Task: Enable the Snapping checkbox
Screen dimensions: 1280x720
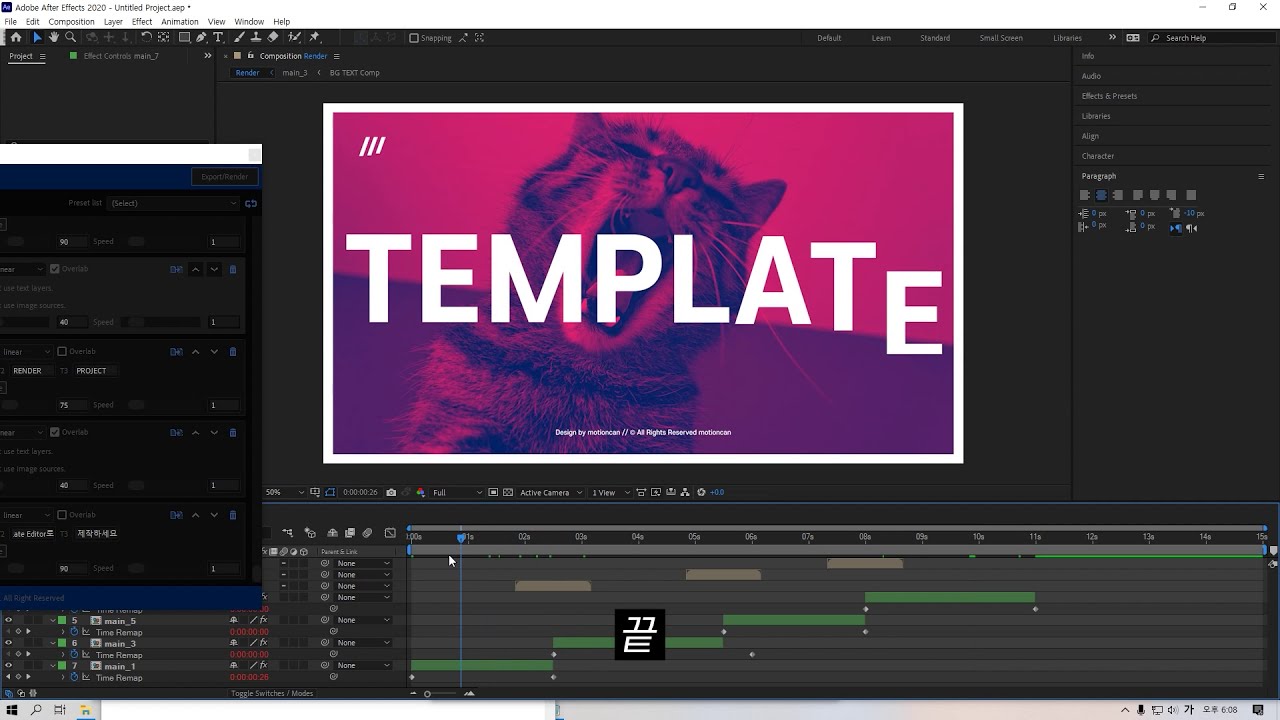Action: [414, 38]
